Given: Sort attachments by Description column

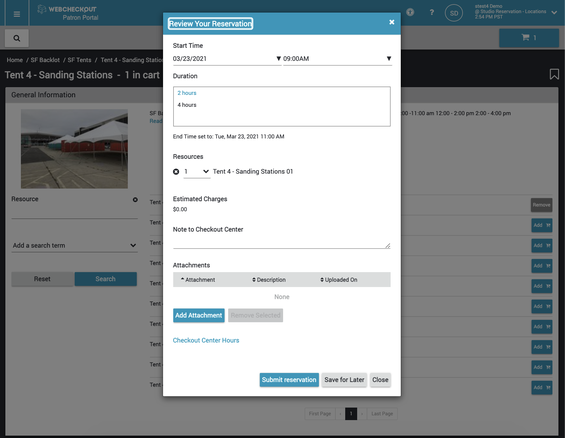Looking at the screenshot, I should click(x=269, y=280).
